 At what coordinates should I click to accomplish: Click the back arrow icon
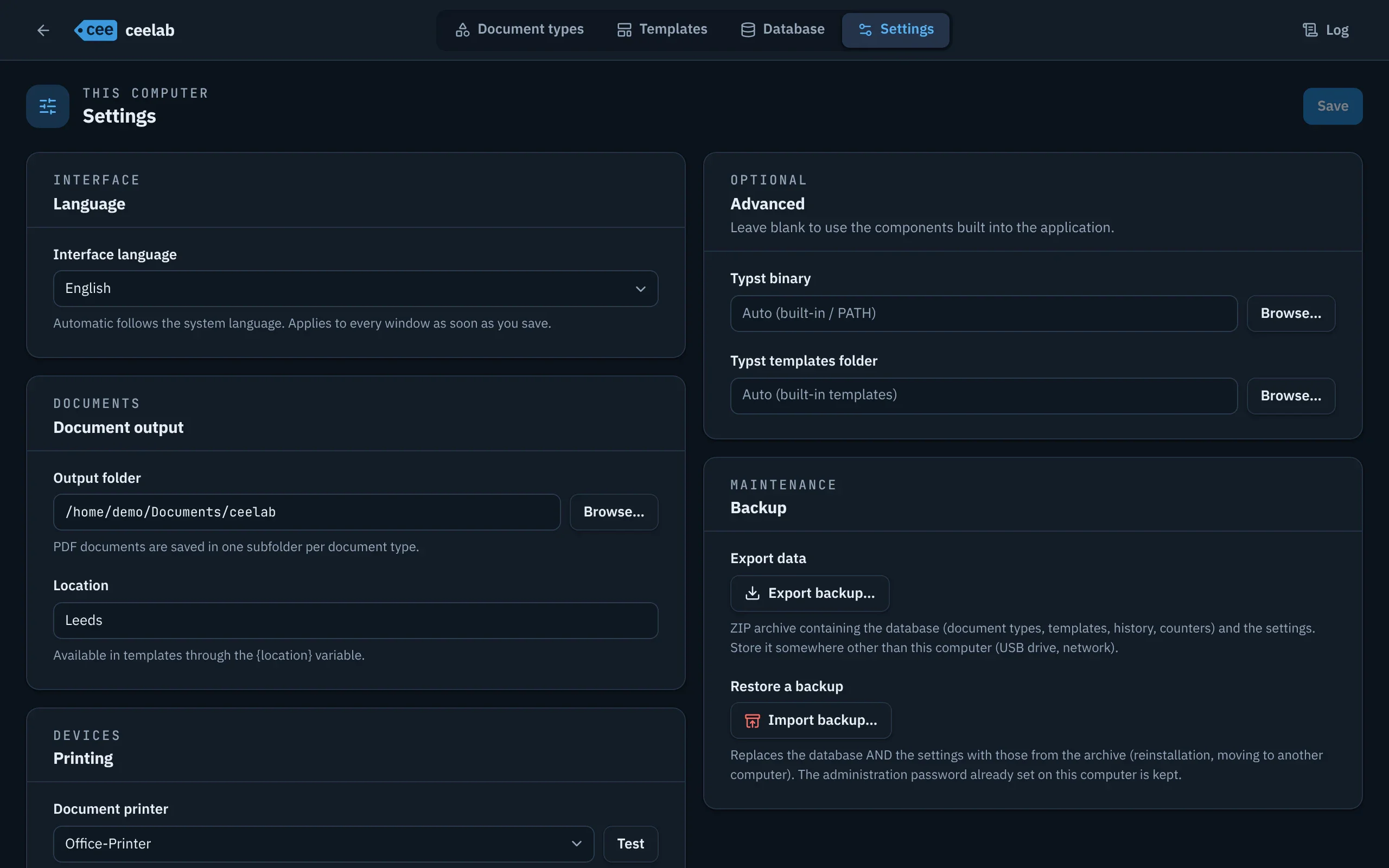[43, 30]
